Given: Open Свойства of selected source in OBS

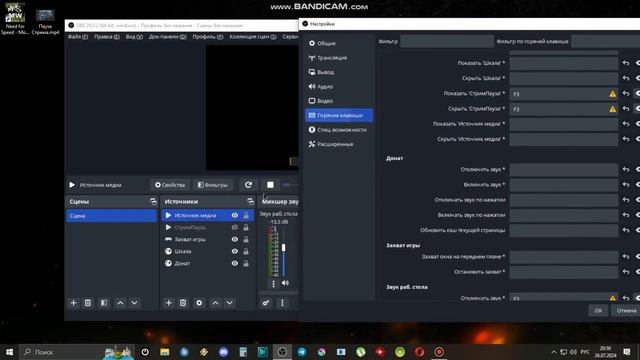Looking at the screenshot, I should (x=170, y=185).
